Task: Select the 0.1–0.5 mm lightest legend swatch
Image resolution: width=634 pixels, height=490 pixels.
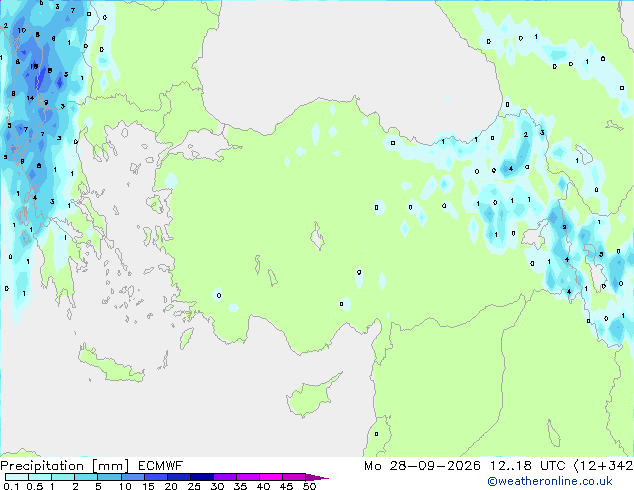Action: pyautogui.click(x=17, y=477)
